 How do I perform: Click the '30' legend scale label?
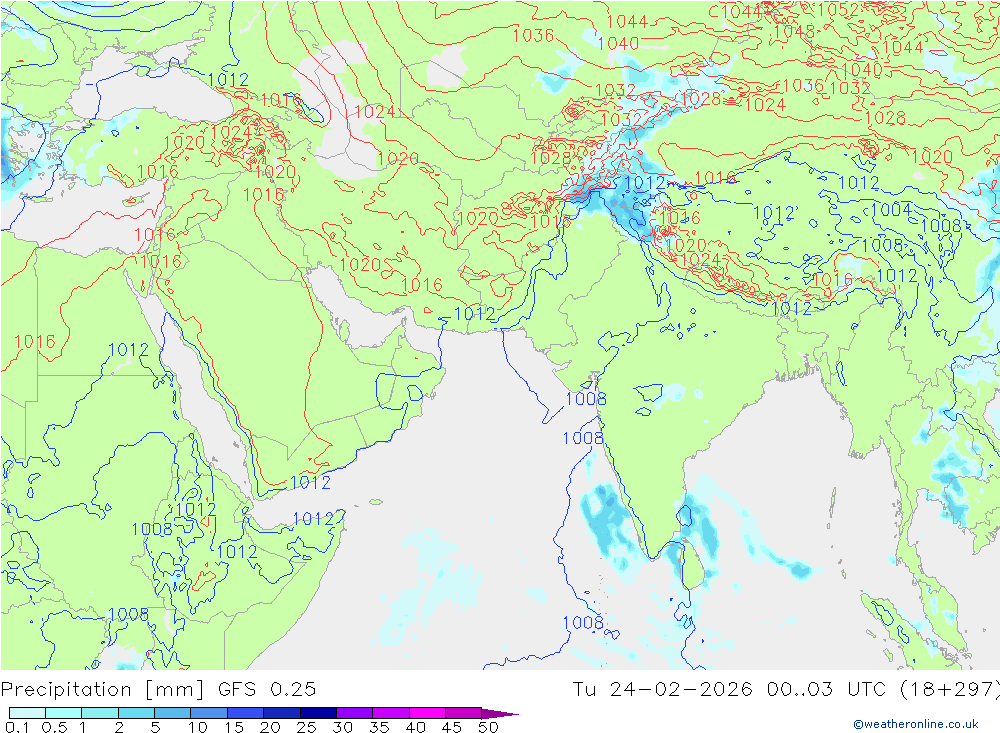342,727
